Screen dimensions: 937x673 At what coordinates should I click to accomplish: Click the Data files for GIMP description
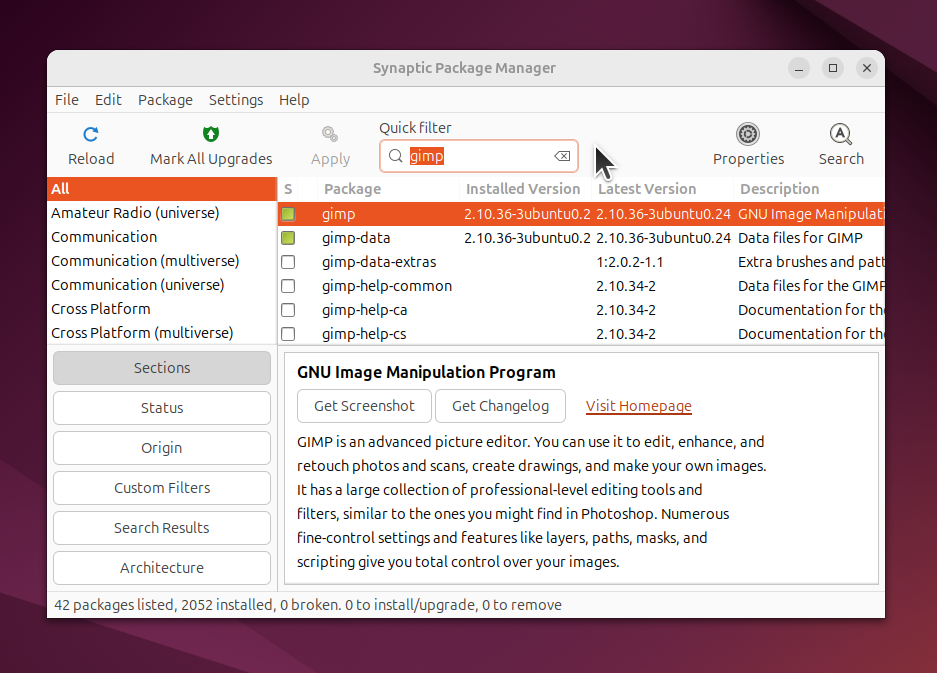800,238
